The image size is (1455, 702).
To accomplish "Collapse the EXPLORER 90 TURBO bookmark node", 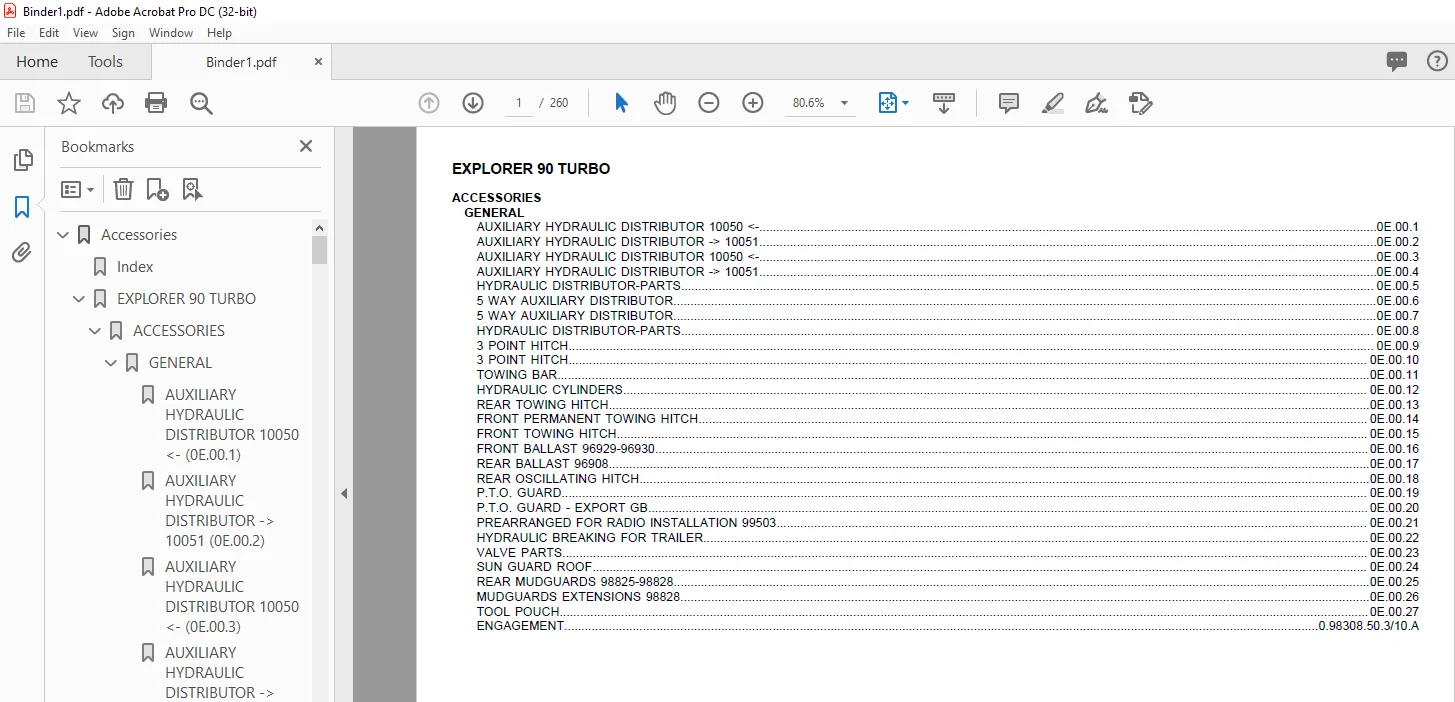I will (80, 299).
